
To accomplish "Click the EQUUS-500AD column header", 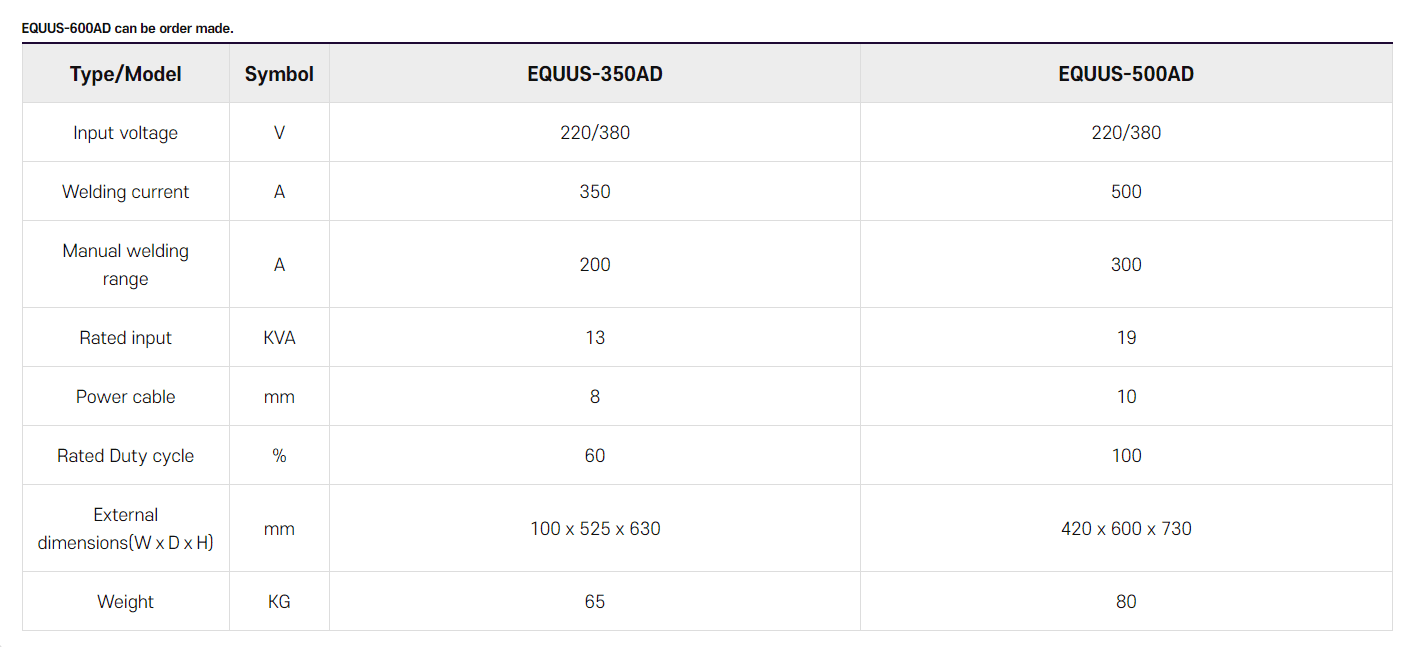I will [x=1126, y=74].
